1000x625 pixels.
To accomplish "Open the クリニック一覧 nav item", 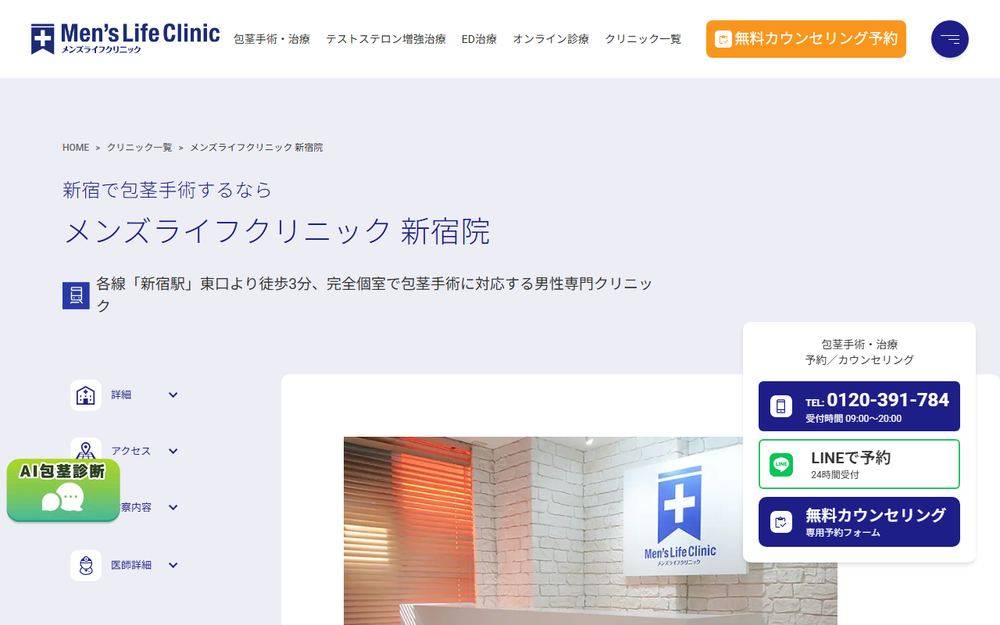I will (643, 39).
